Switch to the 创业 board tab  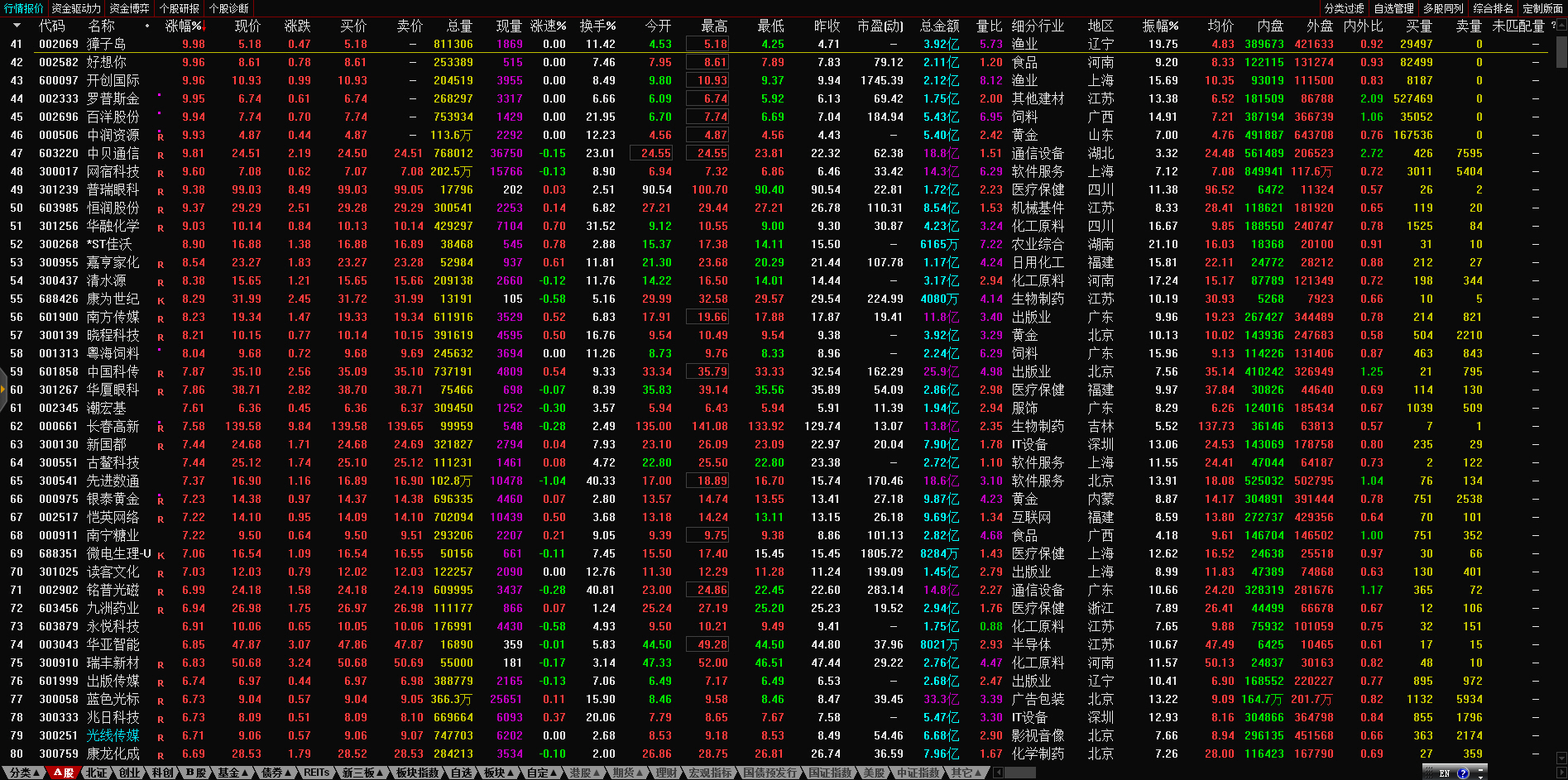130,773
